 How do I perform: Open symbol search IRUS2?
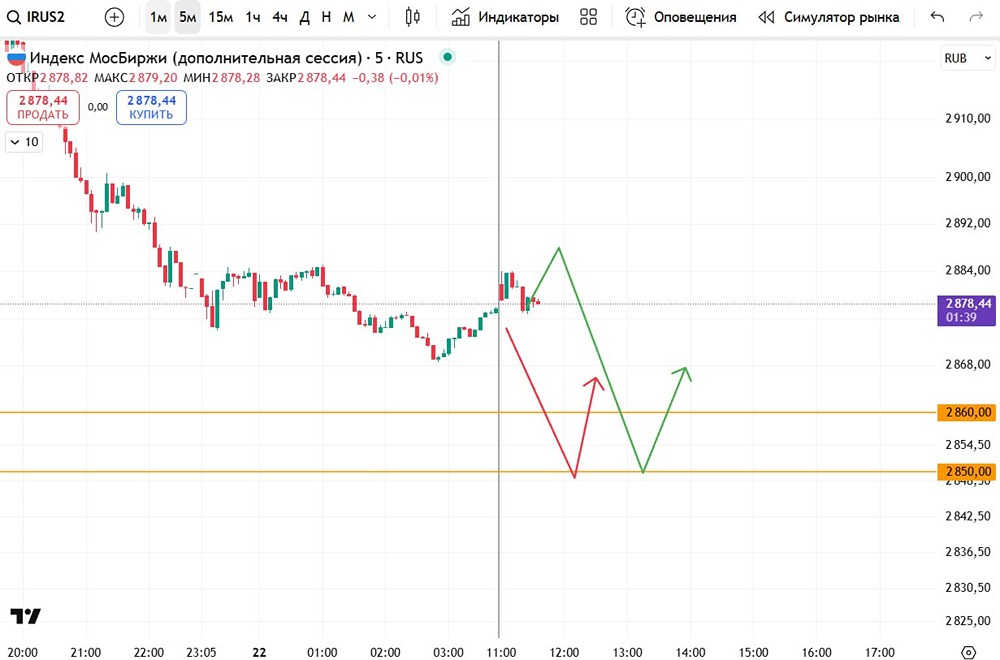pos(36,17)
